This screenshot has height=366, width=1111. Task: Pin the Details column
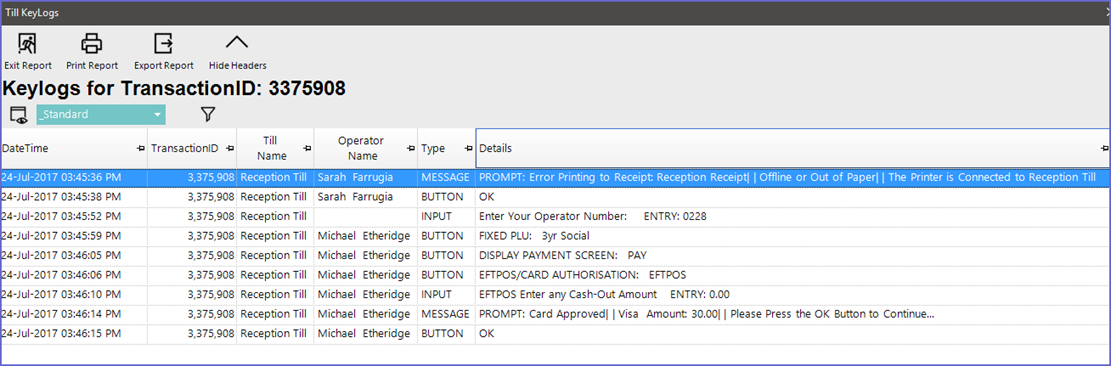point(1104,148)
